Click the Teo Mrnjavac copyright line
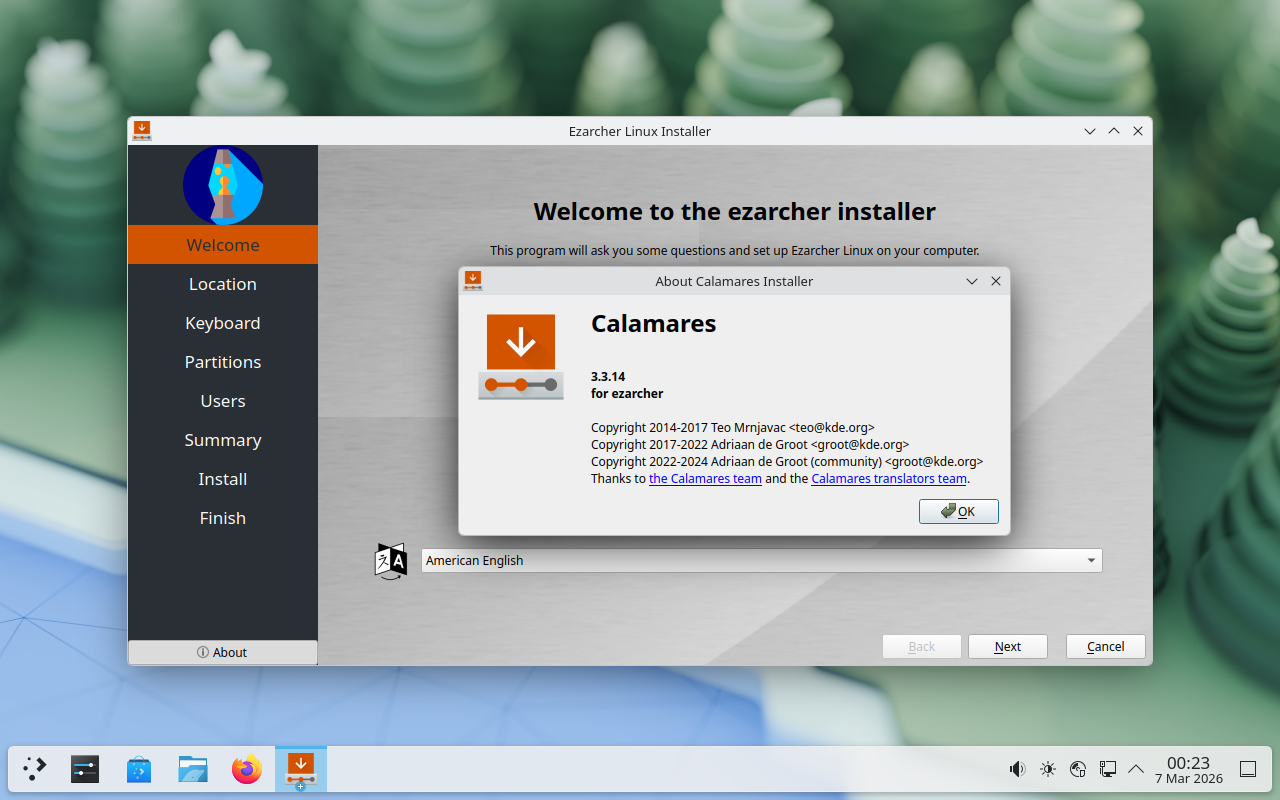This screenshot has width=1280, height=800. pyautogui.click(x=733, y=428)
